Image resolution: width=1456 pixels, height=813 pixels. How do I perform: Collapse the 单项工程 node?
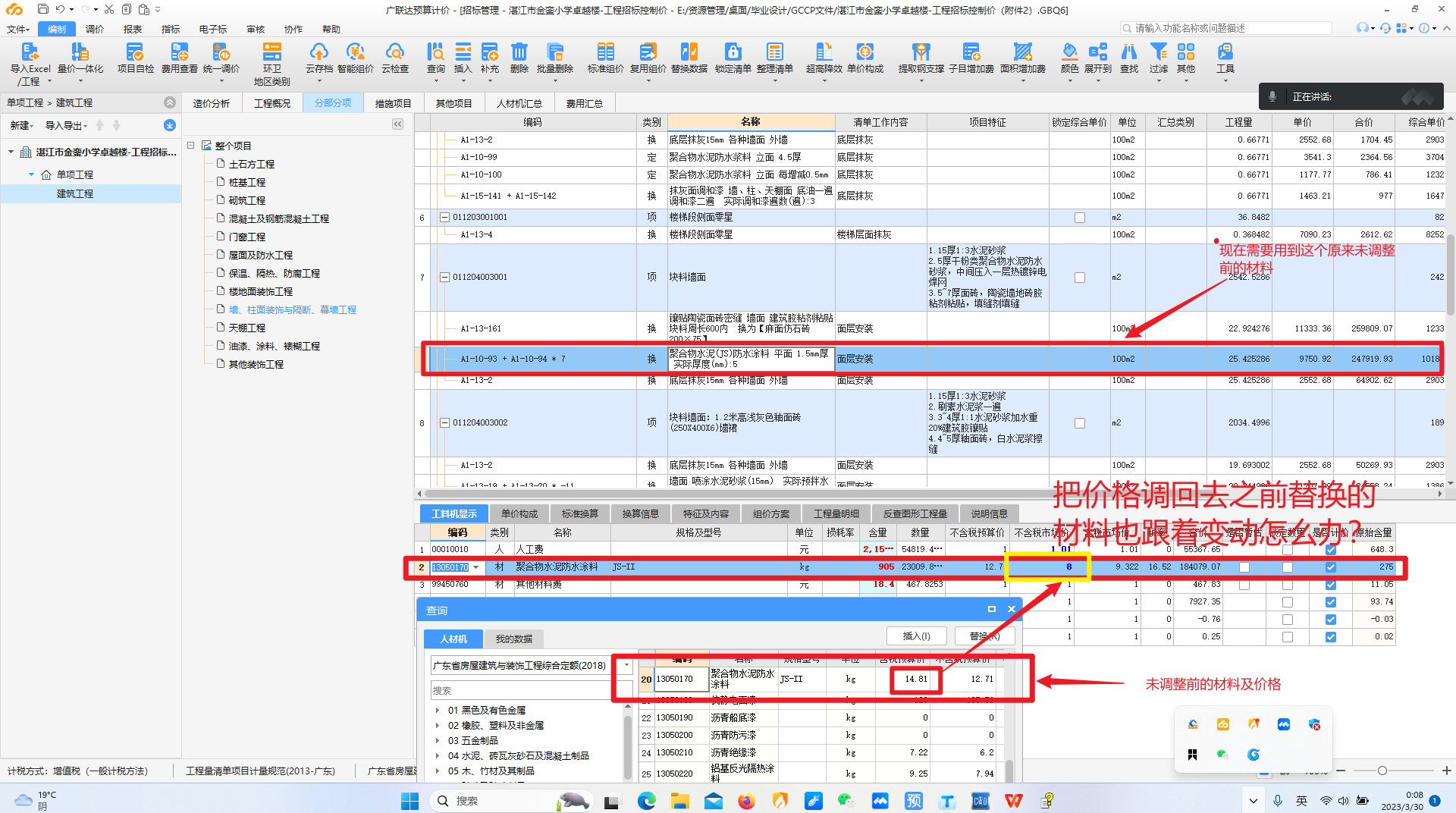[31, 174]
